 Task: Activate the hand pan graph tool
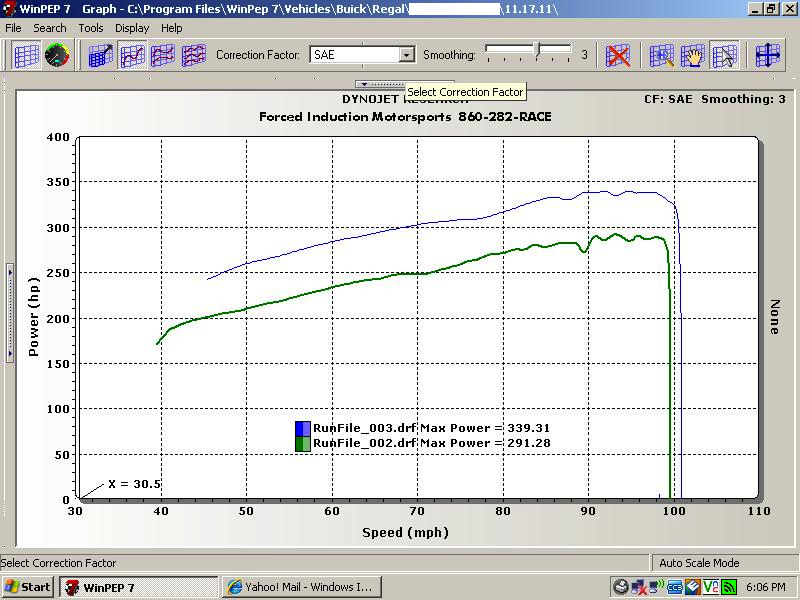pos(693,55)
